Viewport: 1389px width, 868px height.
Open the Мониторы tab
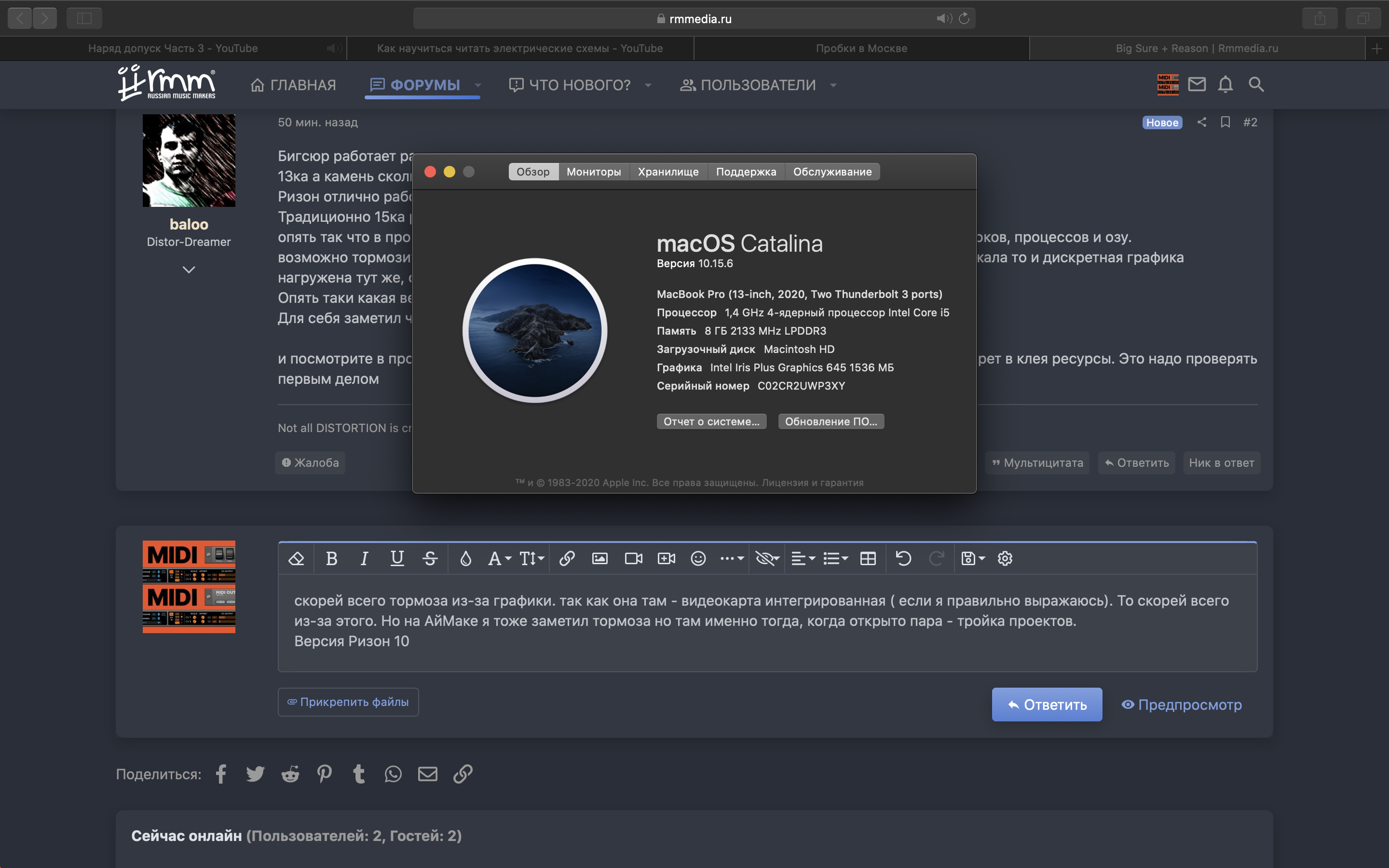(x=594, y=172)
